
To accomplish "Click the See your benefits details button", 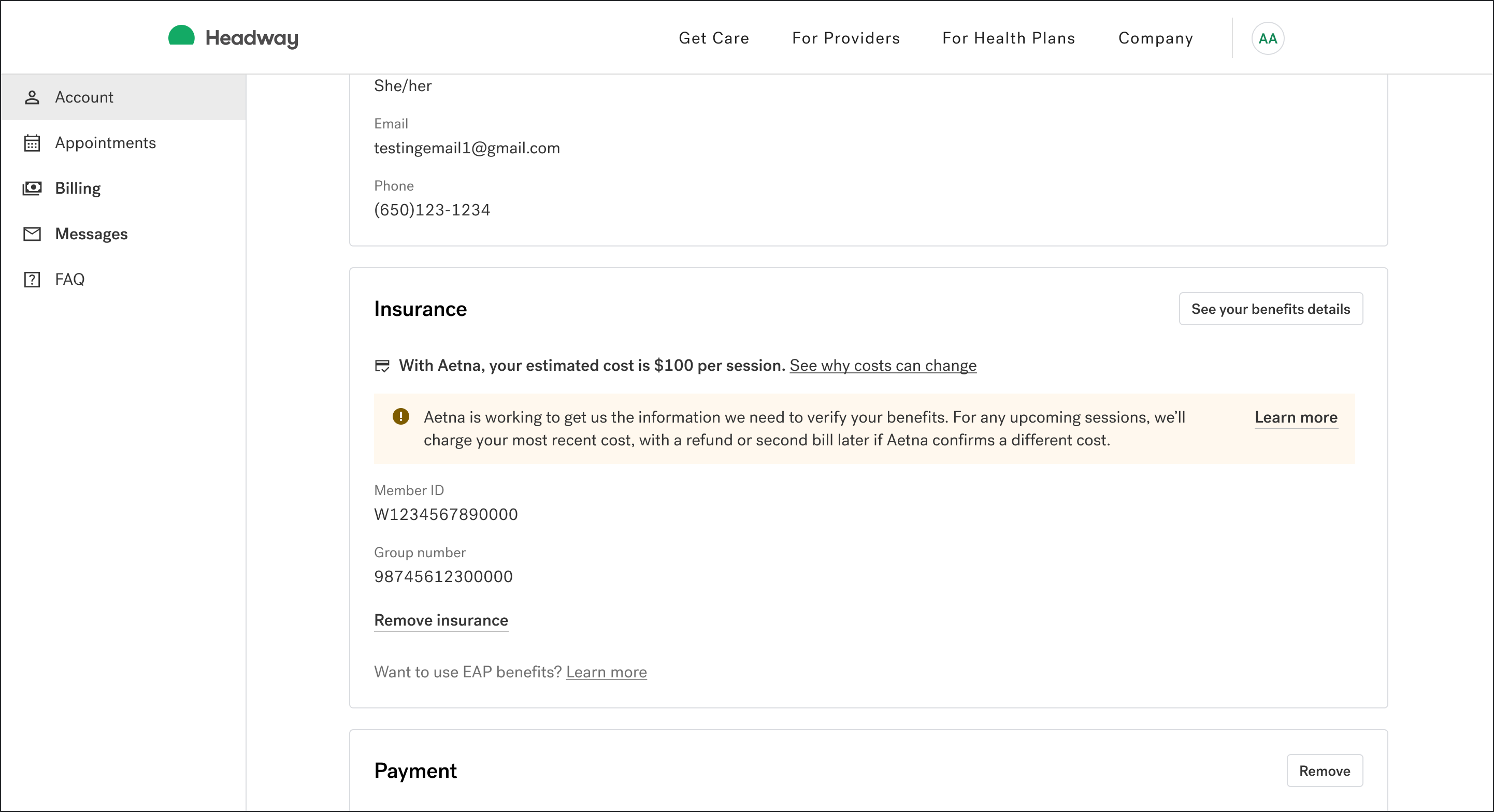I will pyautogui.click(x=1270, y=309).
